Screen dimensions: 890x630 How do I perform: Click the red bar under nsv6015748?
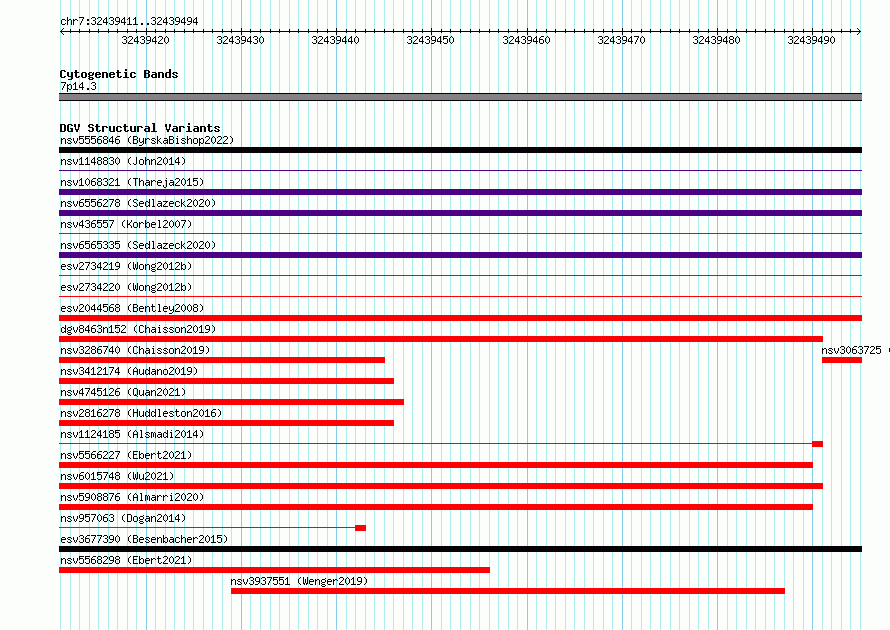441,486
